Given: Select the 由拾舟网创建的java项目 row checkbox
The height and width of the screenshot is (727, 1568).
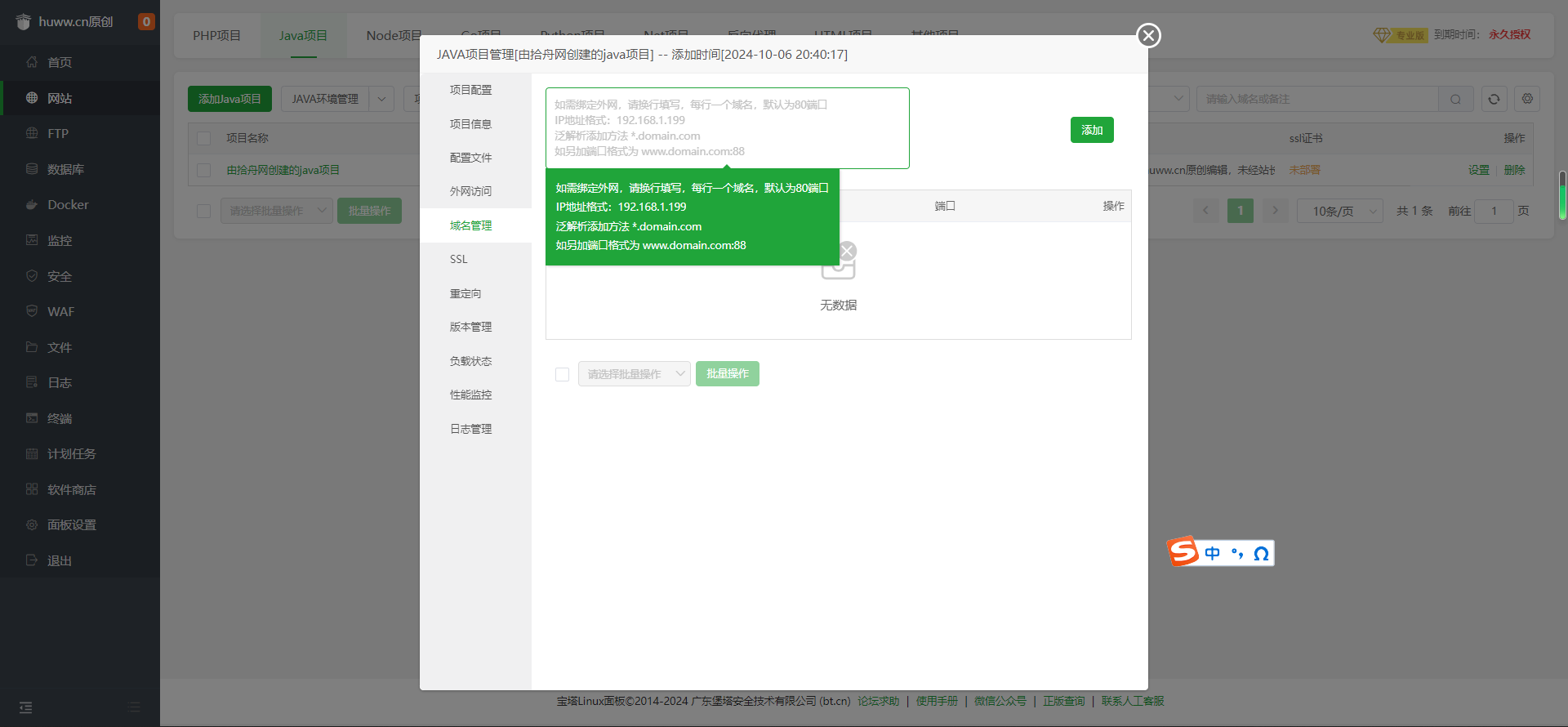Looking at the screenshot, I should pyautogui.click(x=204, y=170).
